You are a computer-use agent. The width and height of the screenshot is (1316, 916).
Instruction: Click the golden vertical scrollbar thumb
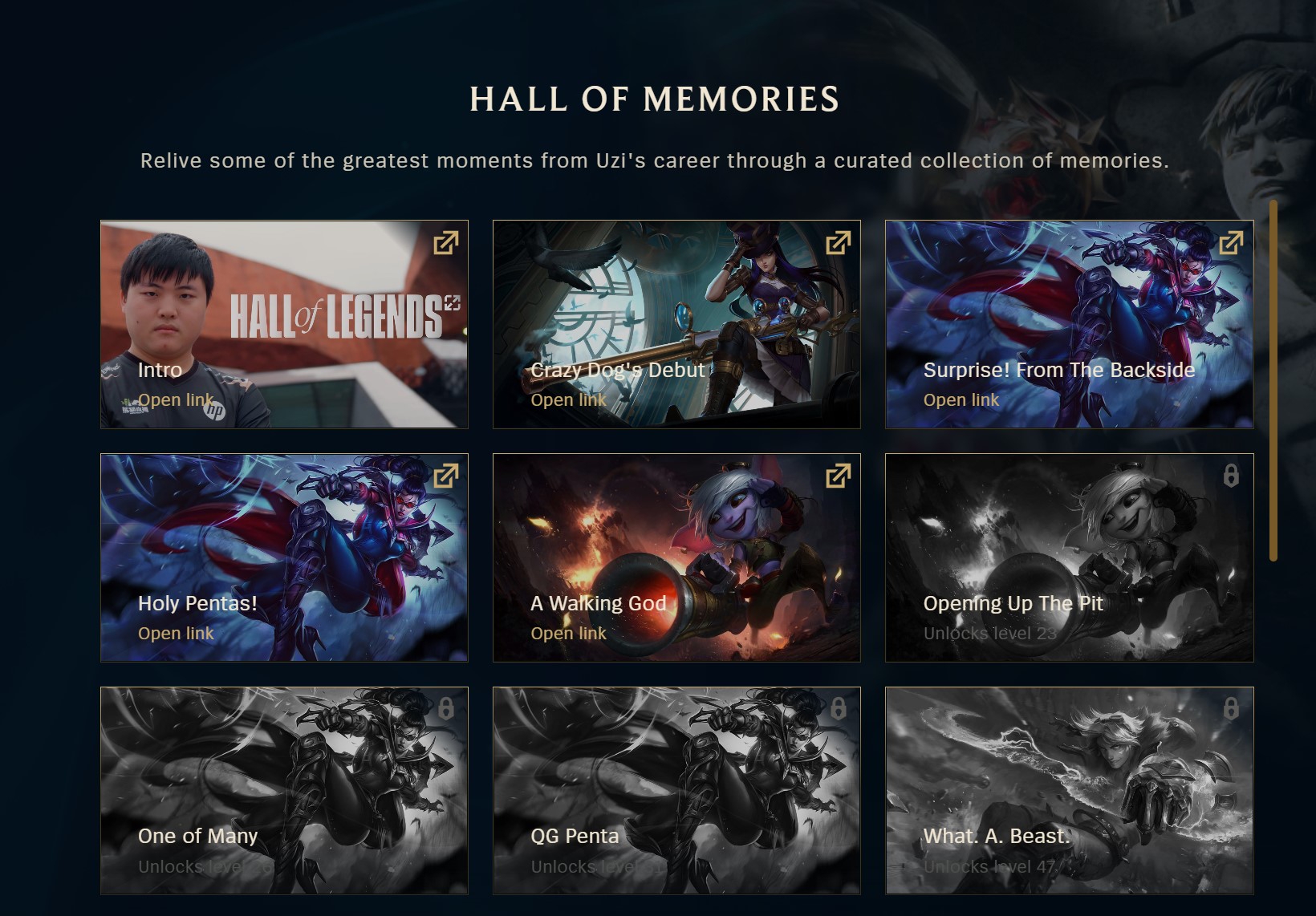pos(1273,380)
